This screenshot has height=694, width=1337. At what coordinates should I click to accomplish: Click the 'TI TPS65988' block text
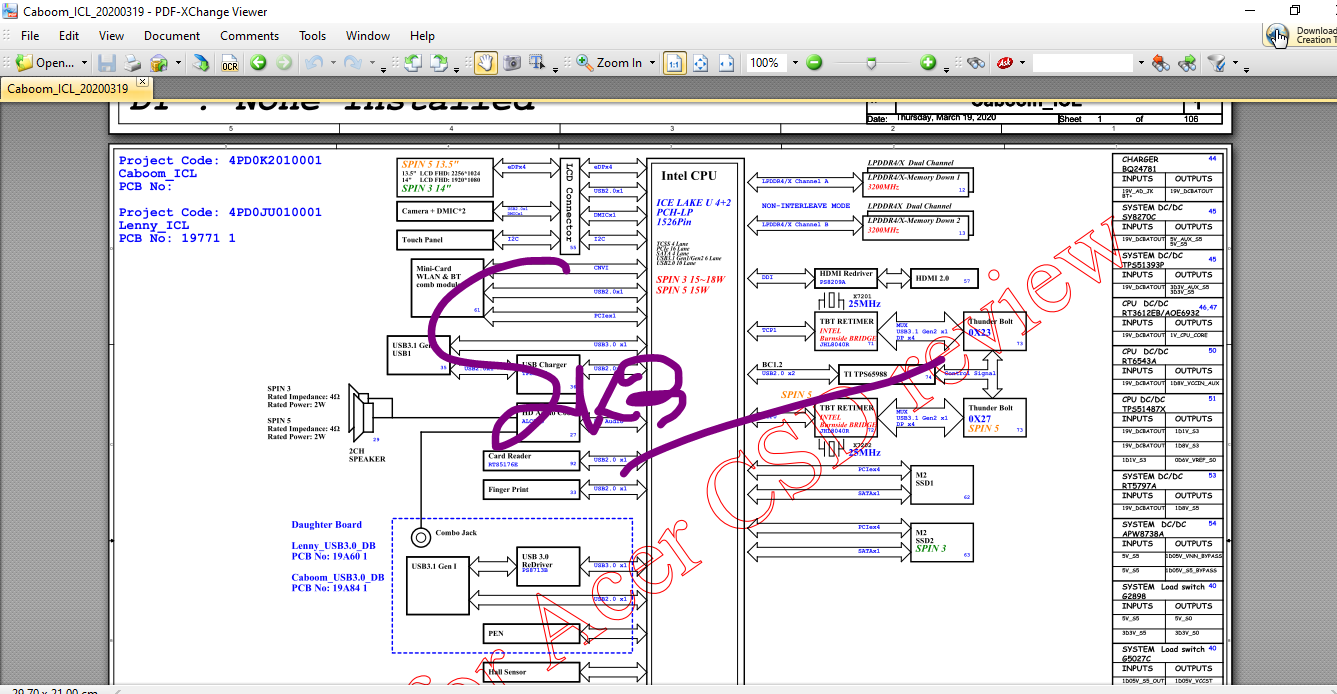pos(866,374)
